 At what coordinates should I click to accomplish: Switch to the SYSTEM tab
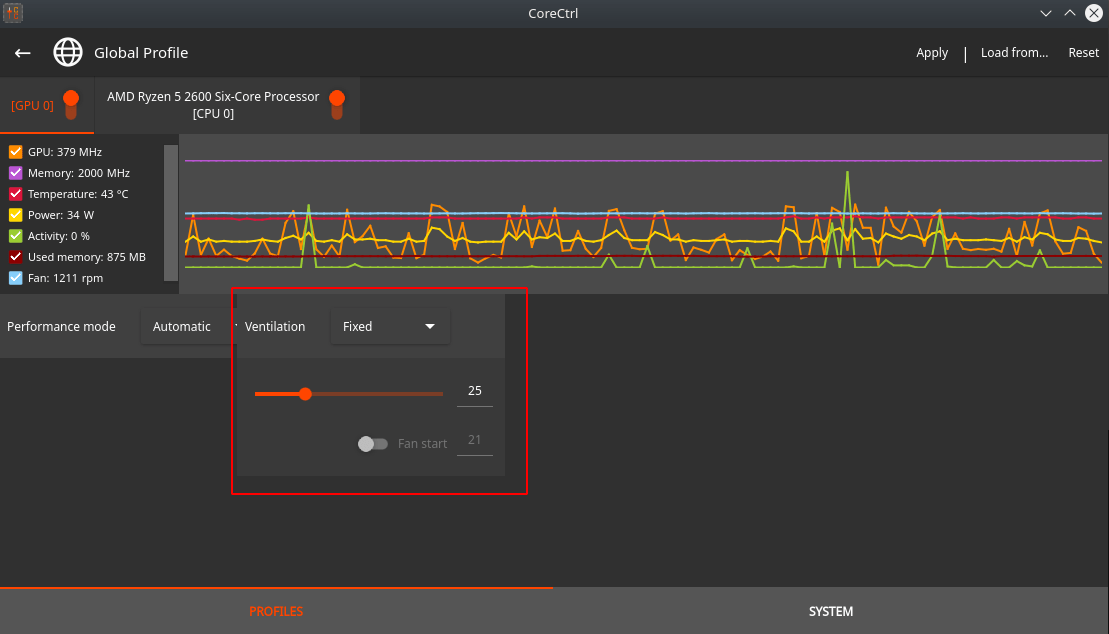coord(831,611)
